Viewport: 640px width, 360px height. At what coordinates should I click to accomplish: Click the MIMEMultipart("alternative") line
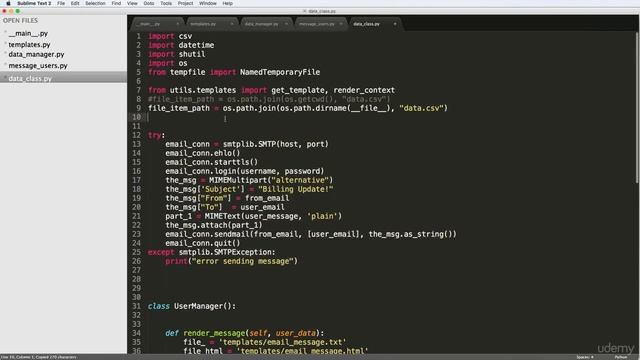[249, 180]
